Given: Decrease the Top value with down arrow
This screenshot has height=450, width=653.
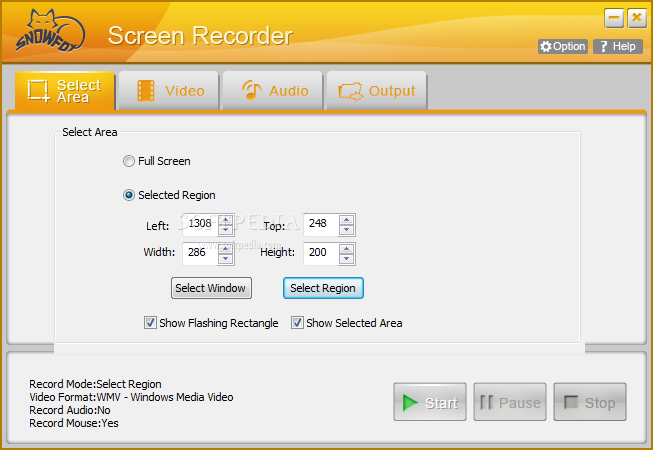Looking at the screenshot, I should click(346, 230).
